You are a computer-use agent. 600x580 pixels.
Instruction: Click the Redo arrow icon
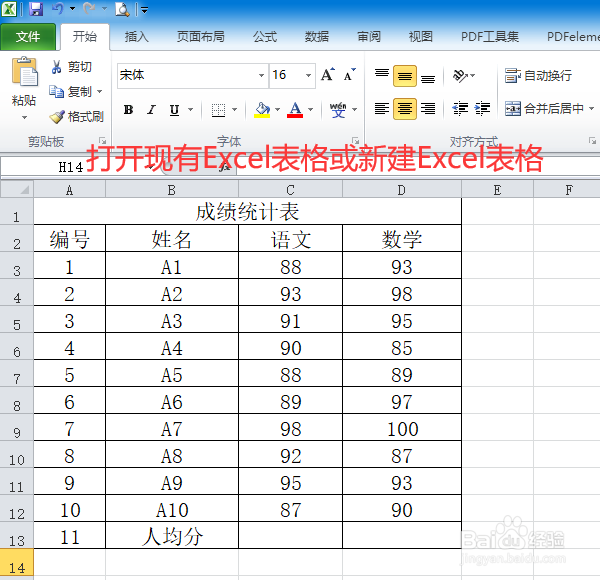coord(89,8)
